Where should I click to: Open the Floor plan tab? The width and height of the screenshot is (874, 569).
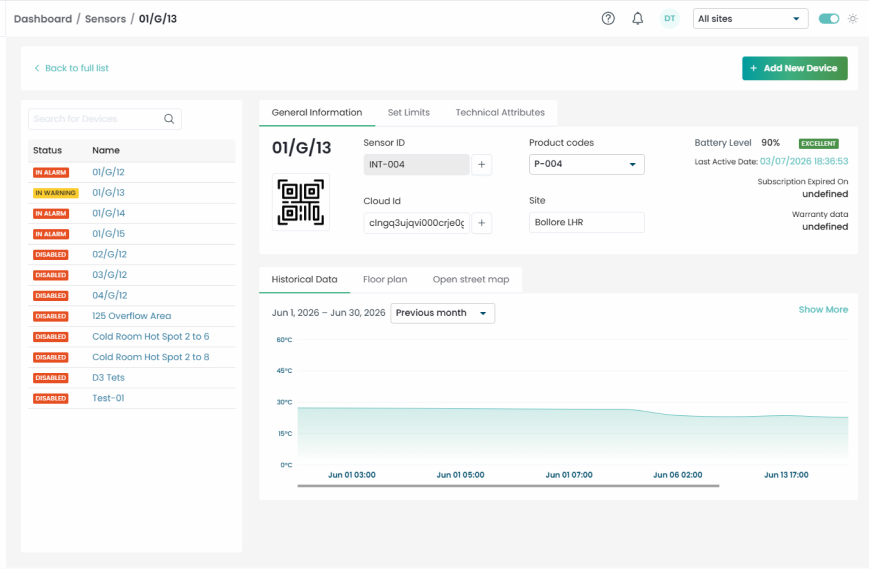click(x=385, y=280)
